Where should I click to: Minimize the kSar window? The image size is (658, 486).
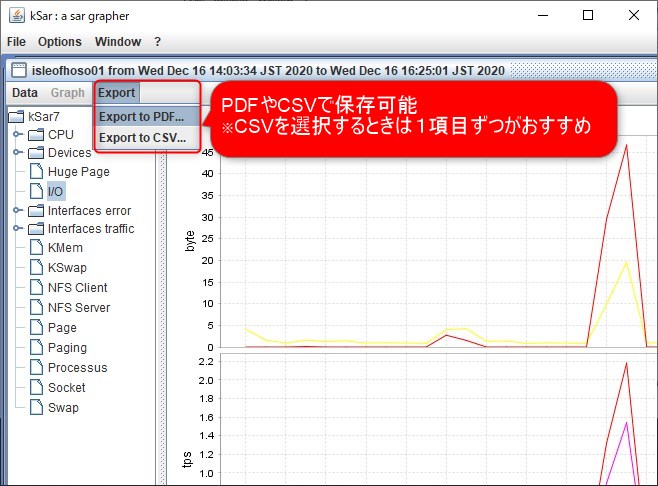543,16
